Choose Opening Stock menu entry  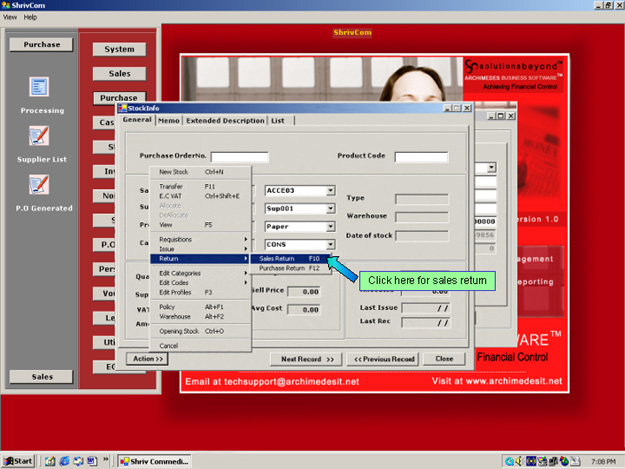(x=200, y=331)
